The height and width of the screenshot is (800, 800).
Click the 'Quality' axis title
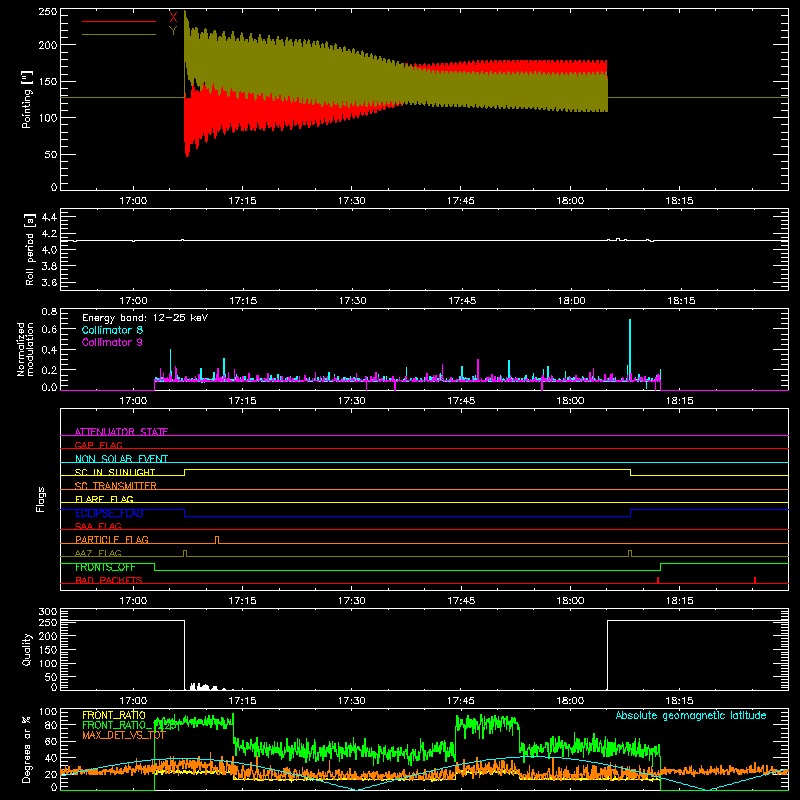[27, 649]
